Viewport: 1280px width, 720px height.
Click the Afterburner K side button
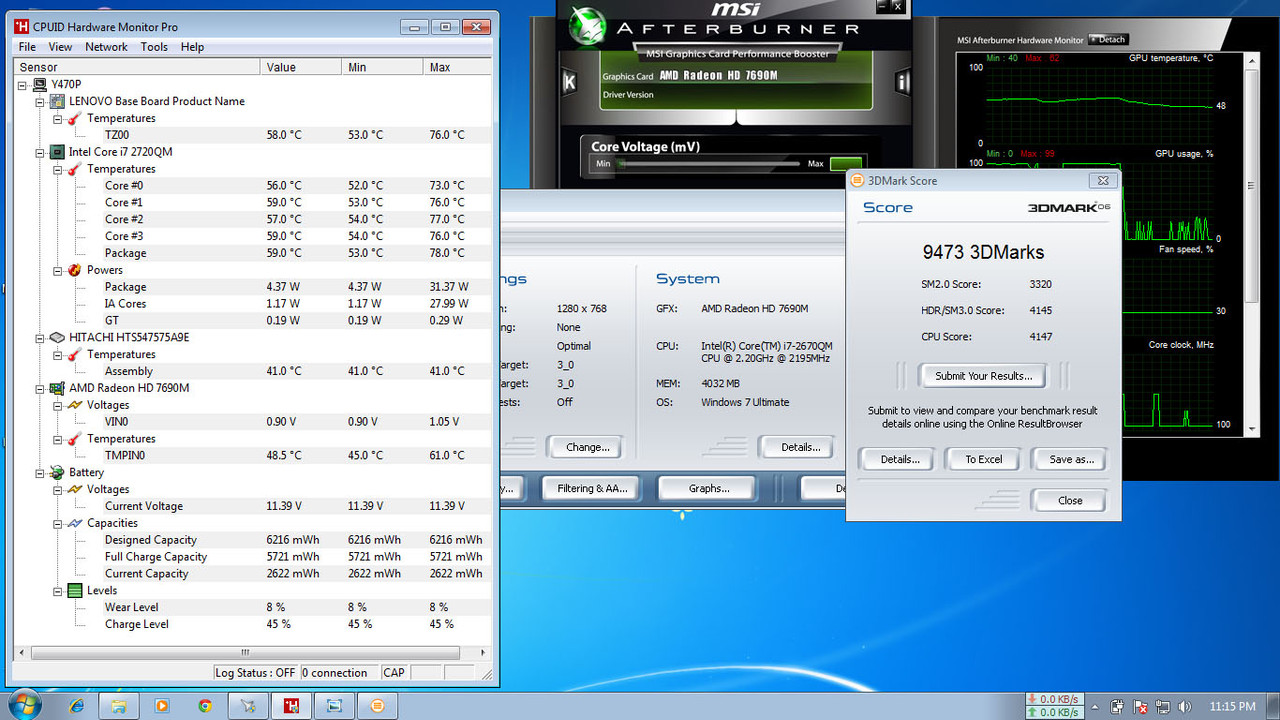coord(569,82)
